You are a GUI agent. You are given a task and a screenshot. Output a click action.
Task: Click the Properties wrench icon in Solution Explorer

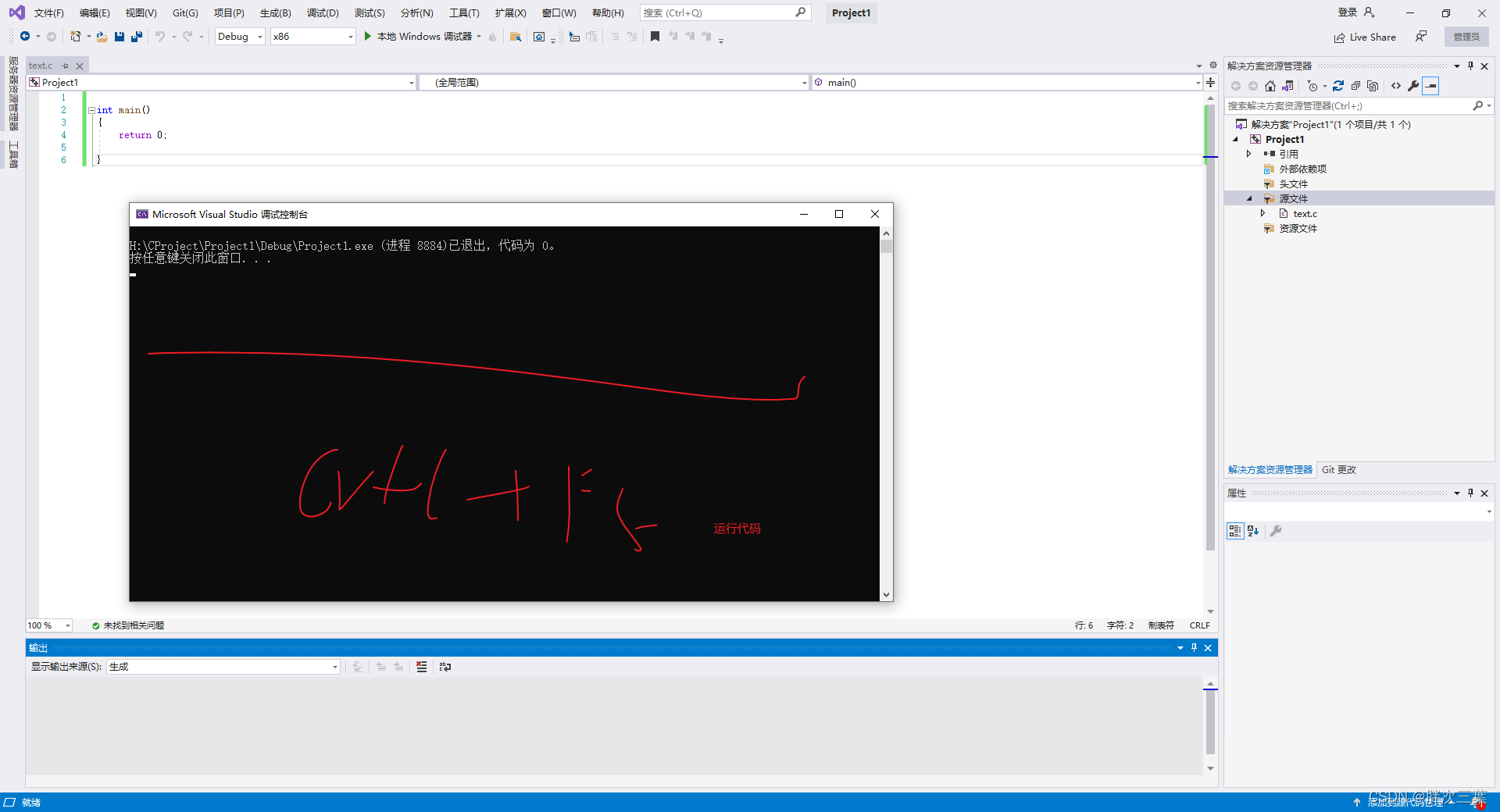coord(1413,86)
